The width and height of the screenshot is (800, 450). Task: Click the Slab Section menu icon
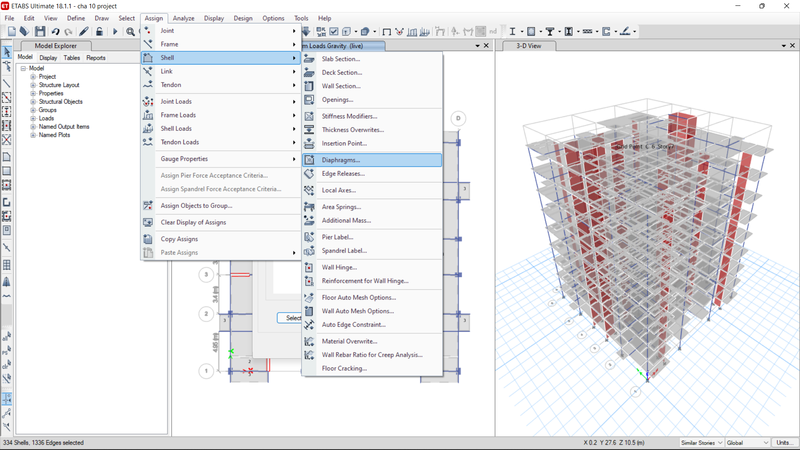309,59
